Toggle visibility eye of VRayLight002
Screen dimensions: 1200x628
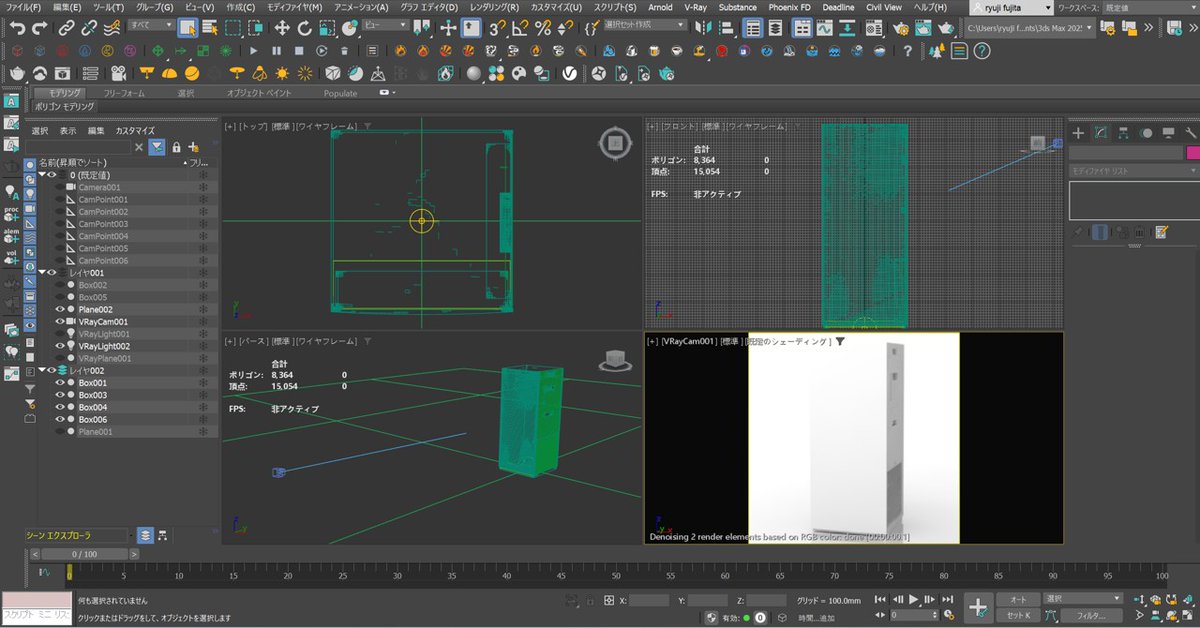point(60,346)
